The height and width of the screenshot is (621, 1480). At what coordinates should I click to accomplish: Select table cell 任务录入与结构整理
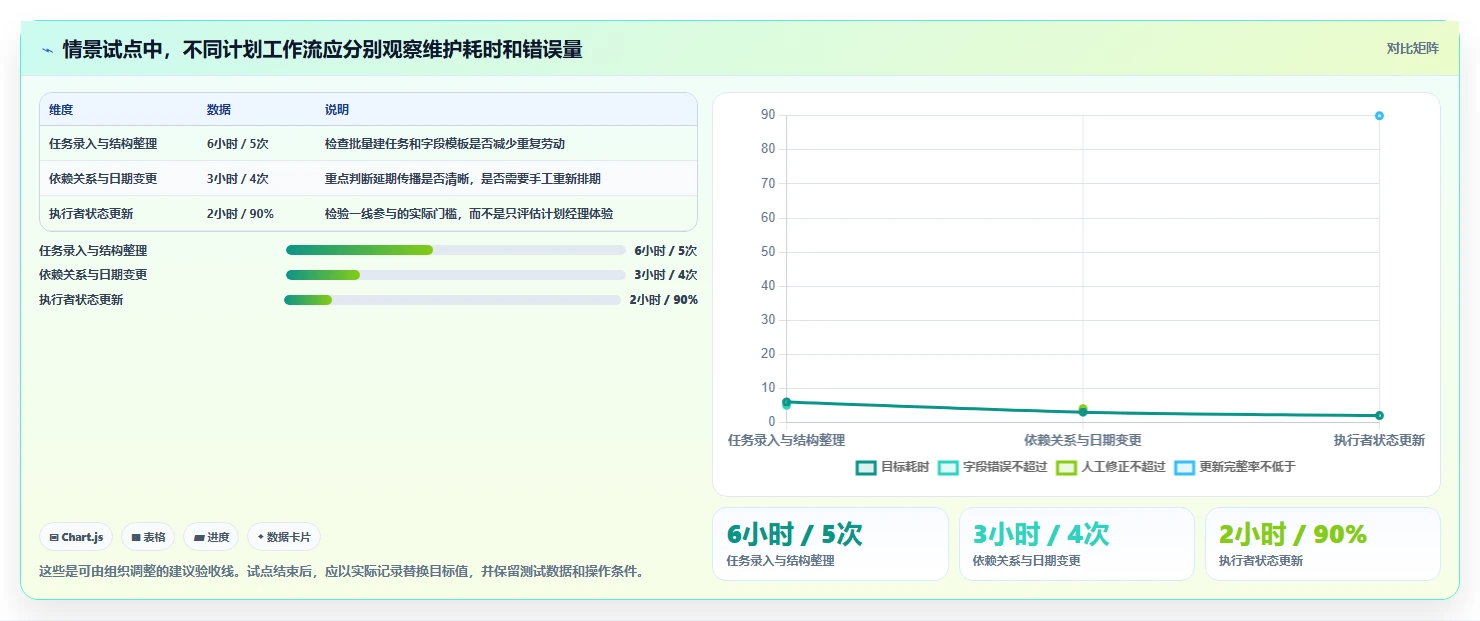(103, 144)
